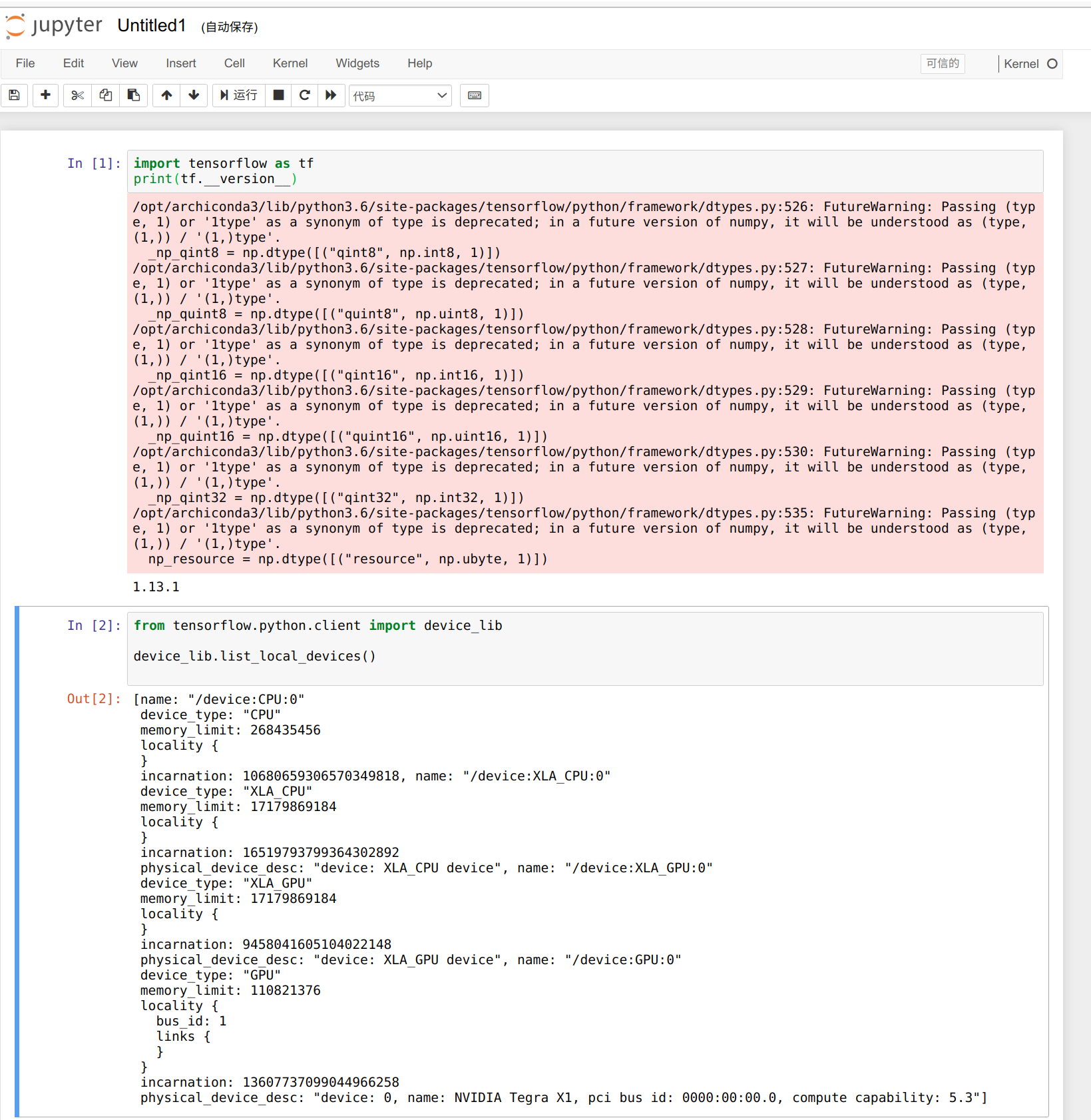Run the cell with 运行 button
Image resolution: width=1091 pixels, height=1120 pixels.
coord(238,95)
